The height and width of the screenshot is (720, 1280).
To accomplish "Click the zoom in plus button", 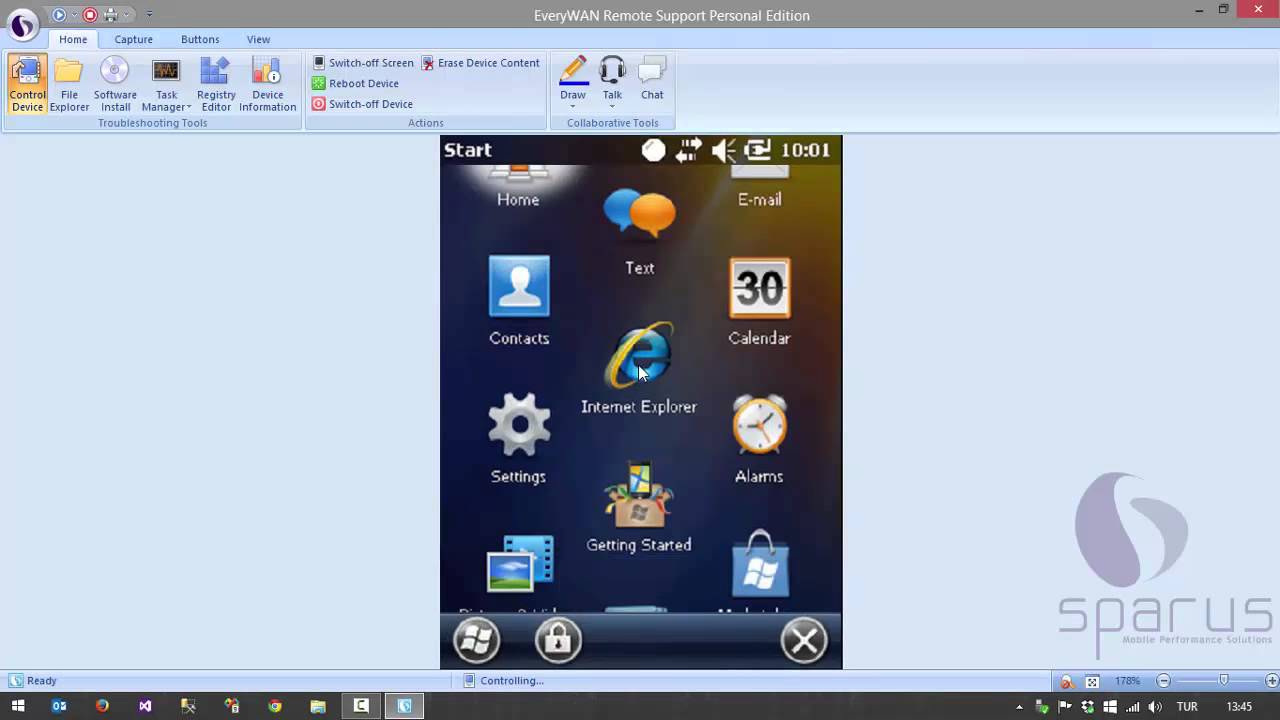I will point(1272,681).
